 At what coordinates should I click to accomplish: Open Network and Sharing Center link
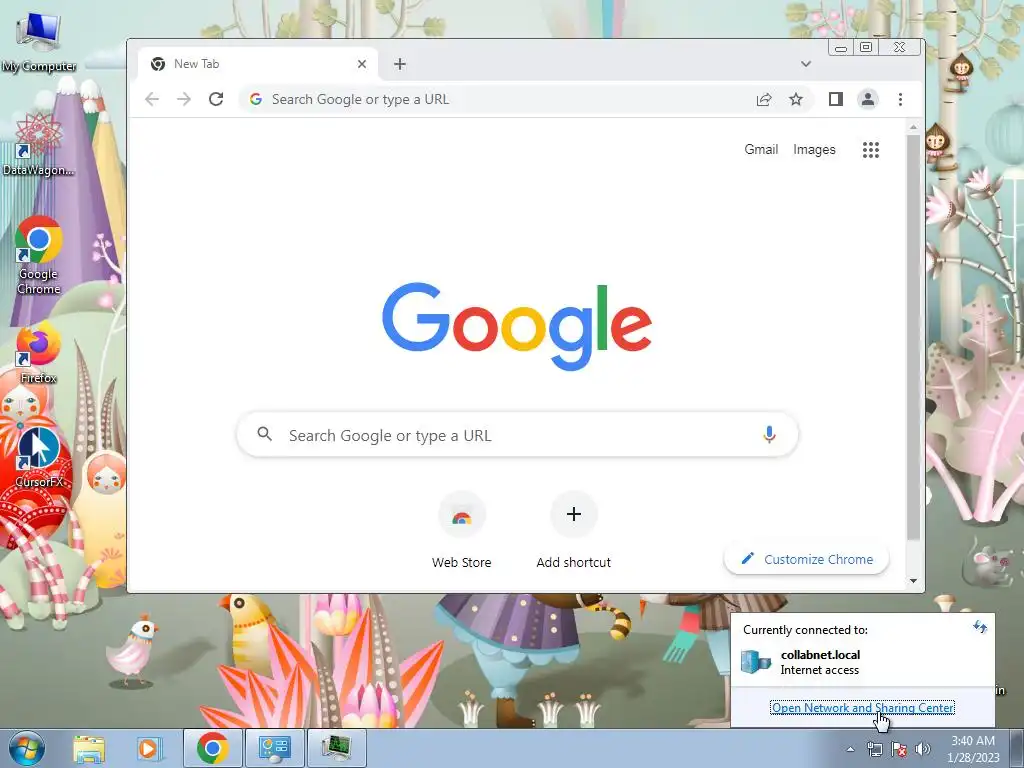(x=863, y=707)
